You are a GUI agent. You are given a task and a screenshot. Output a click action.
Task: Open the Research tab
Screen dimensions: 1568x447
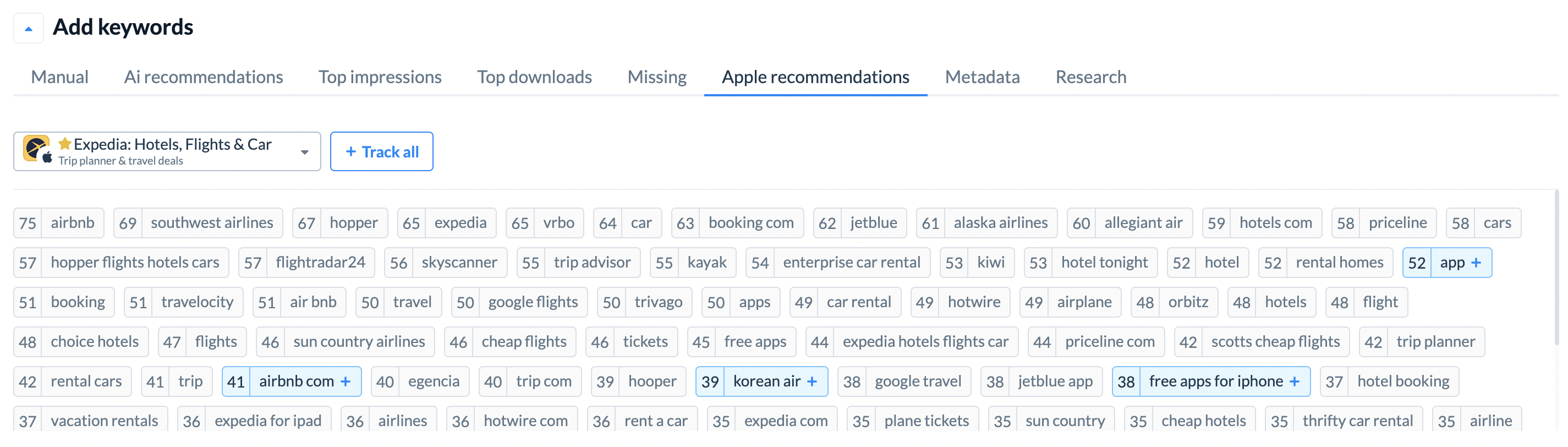1091,77
